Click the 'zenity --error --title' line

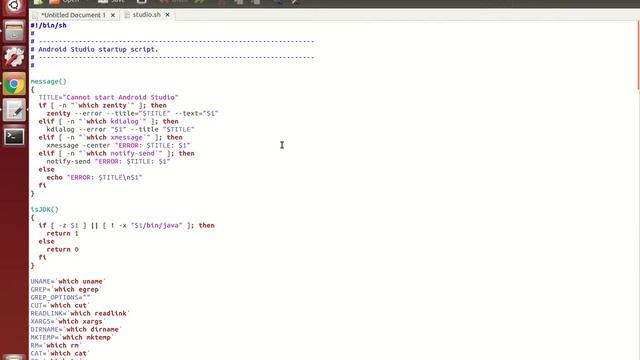tap(132, 113)
